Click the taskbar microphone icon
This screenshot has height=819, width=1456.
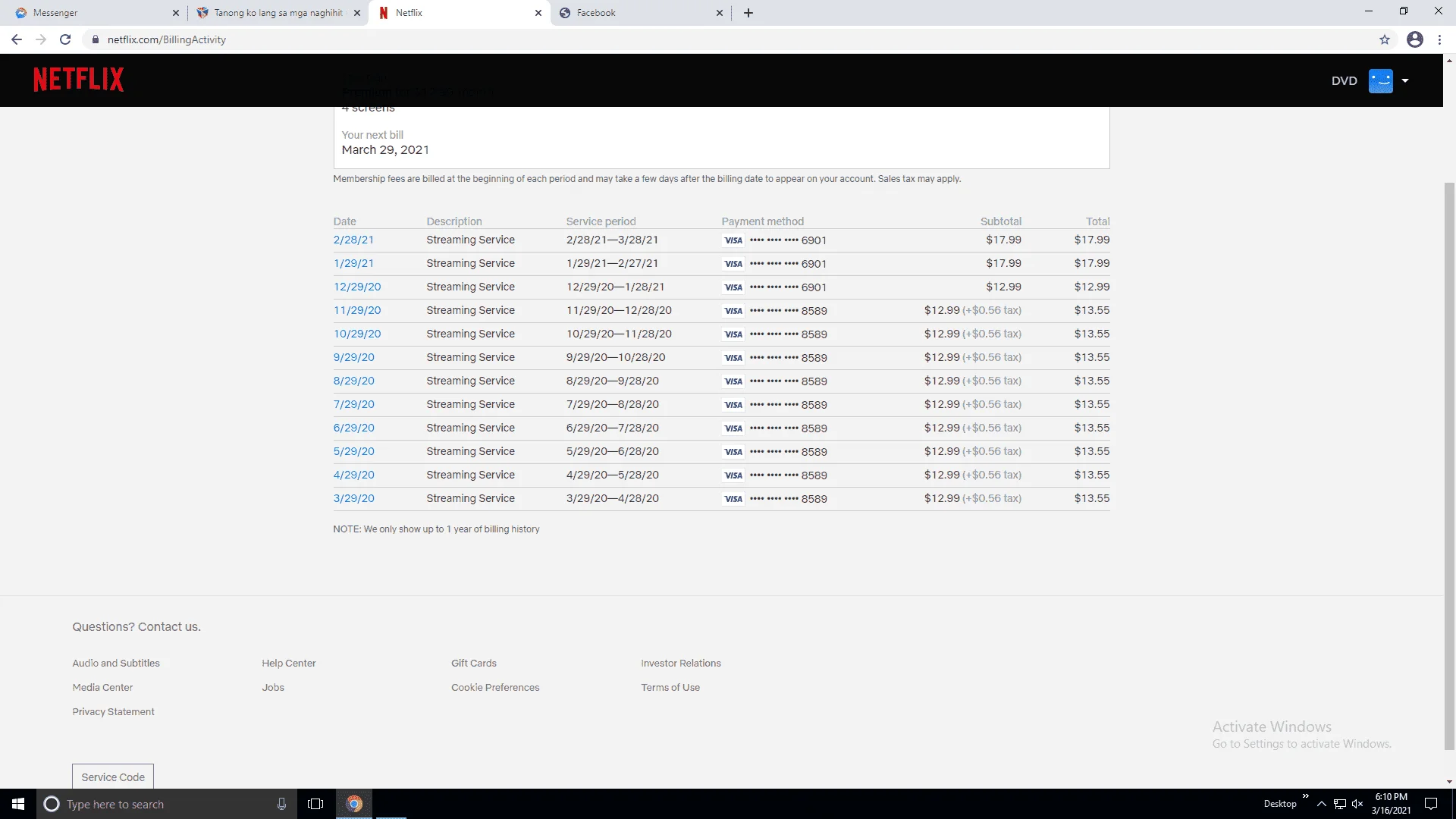tap(281, 804)
